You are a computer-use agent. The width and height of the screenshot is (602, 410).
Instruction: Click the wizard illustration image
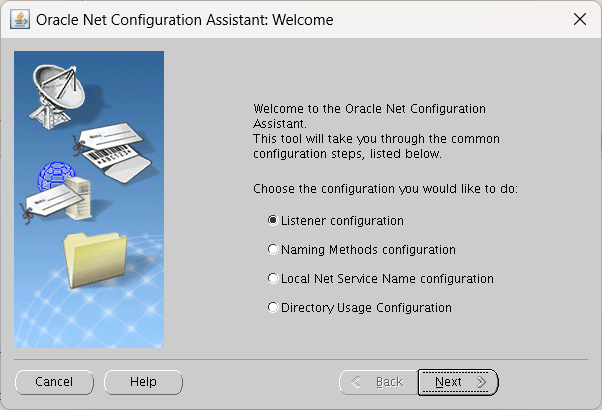(x=89, y=199)
